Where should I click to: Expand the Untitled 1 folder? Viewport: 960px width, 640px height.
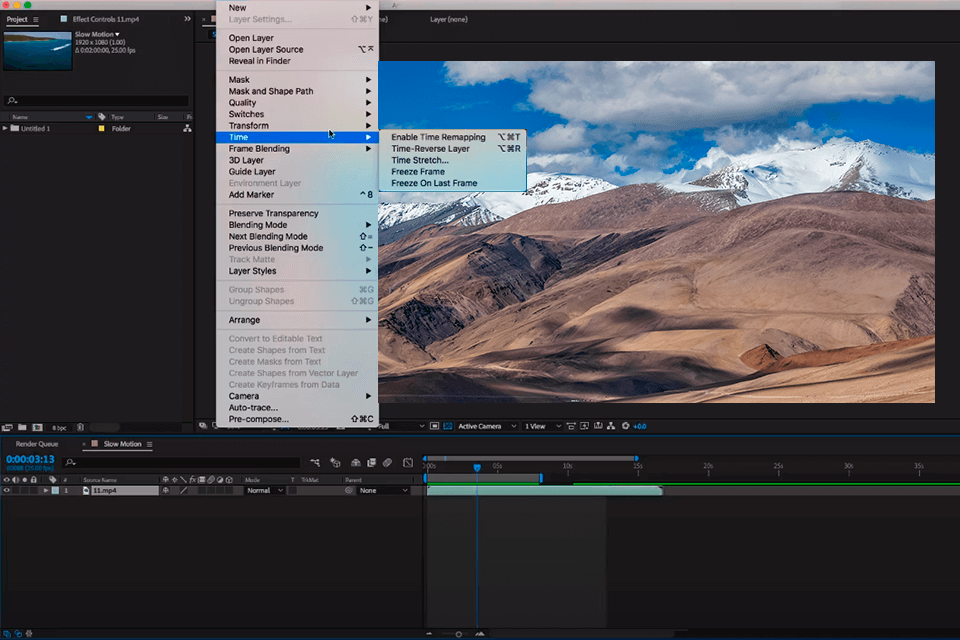6,128
